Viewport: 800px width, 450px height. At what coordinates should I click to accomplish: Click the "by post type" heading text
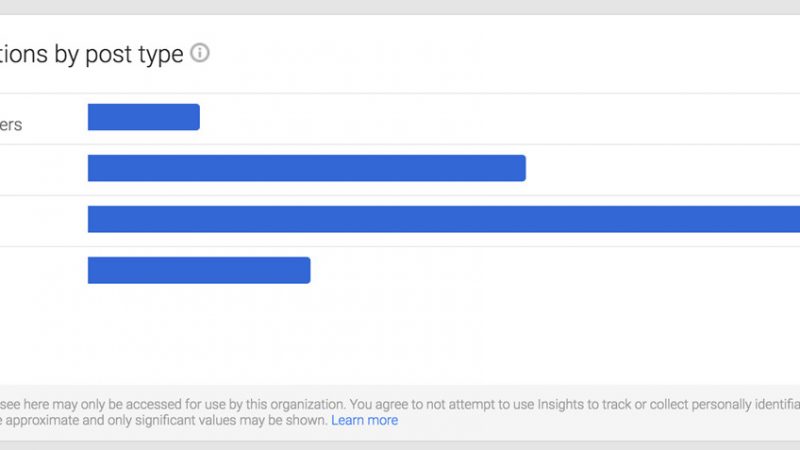(118, 55)
